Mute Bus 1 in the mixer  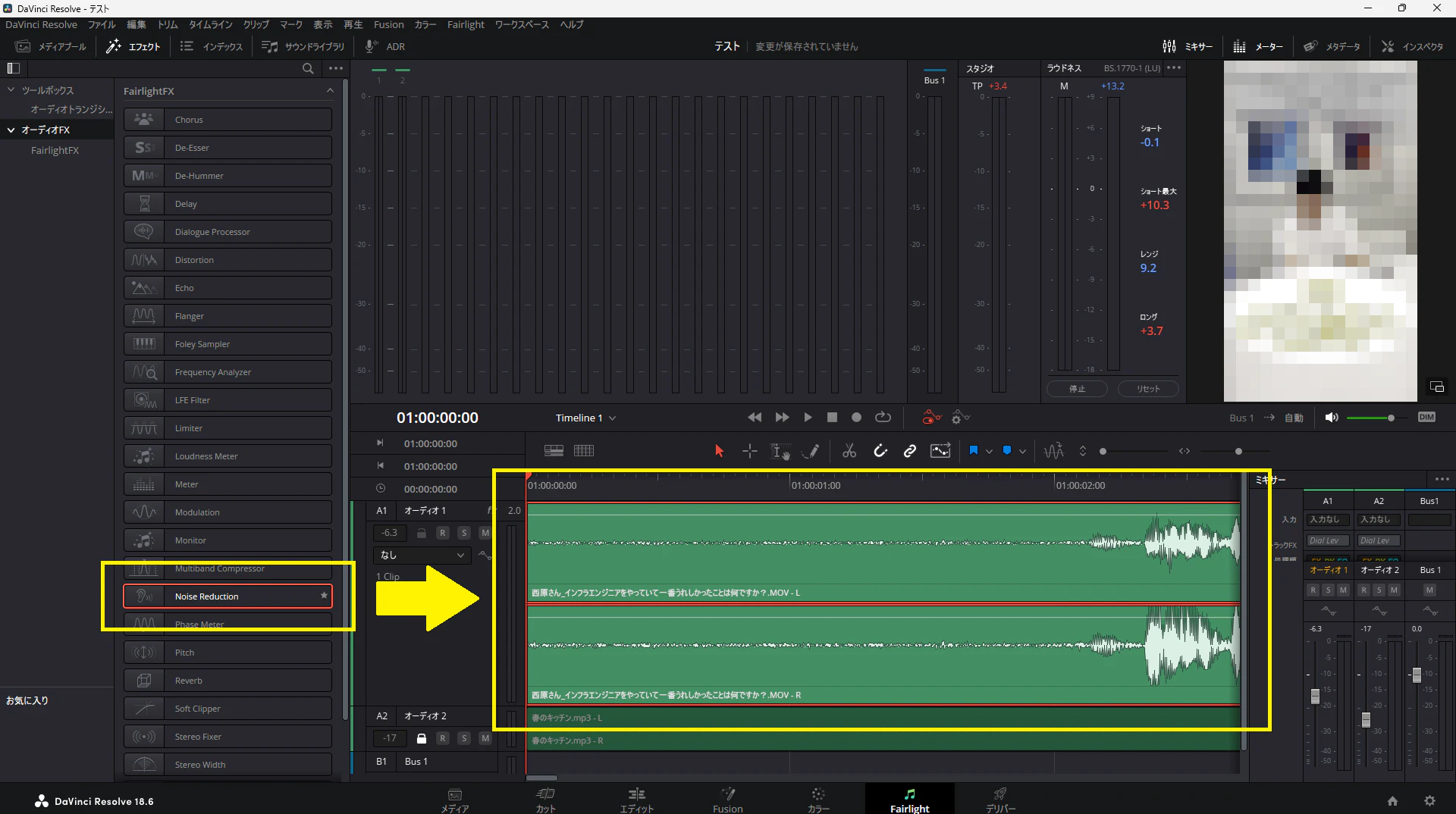(x=1429, y=590)
